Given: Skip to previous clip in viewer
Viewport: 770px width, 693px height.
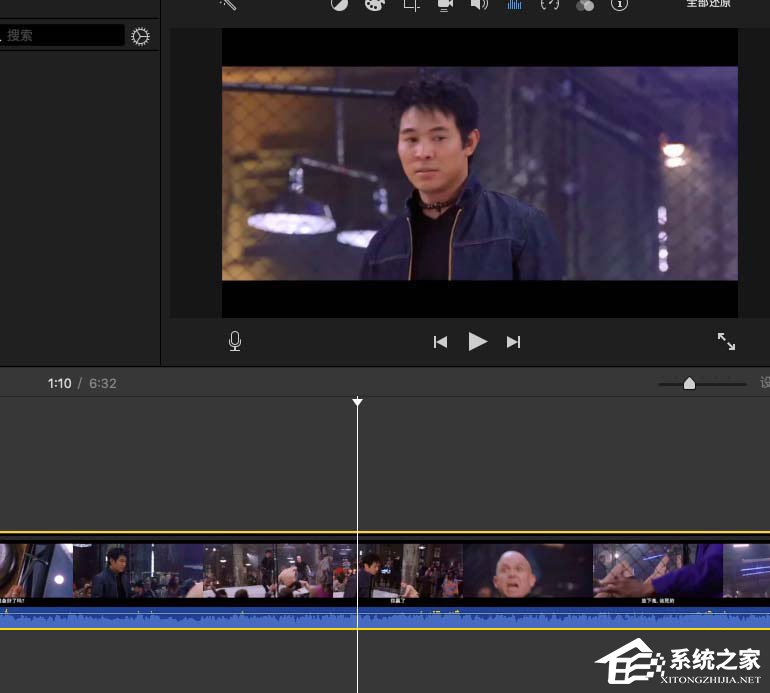Looking at the screenshot, I should click(440, 342).
